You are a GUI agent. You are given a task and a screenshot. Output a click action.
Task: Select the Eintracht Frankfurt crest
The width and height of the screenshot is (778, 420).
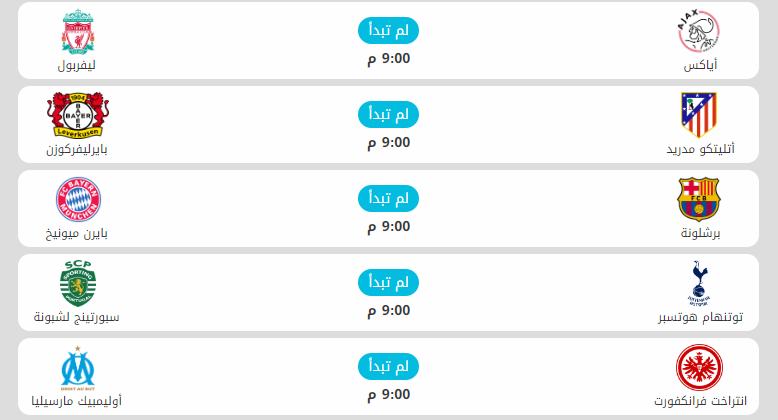pos(700,368)
